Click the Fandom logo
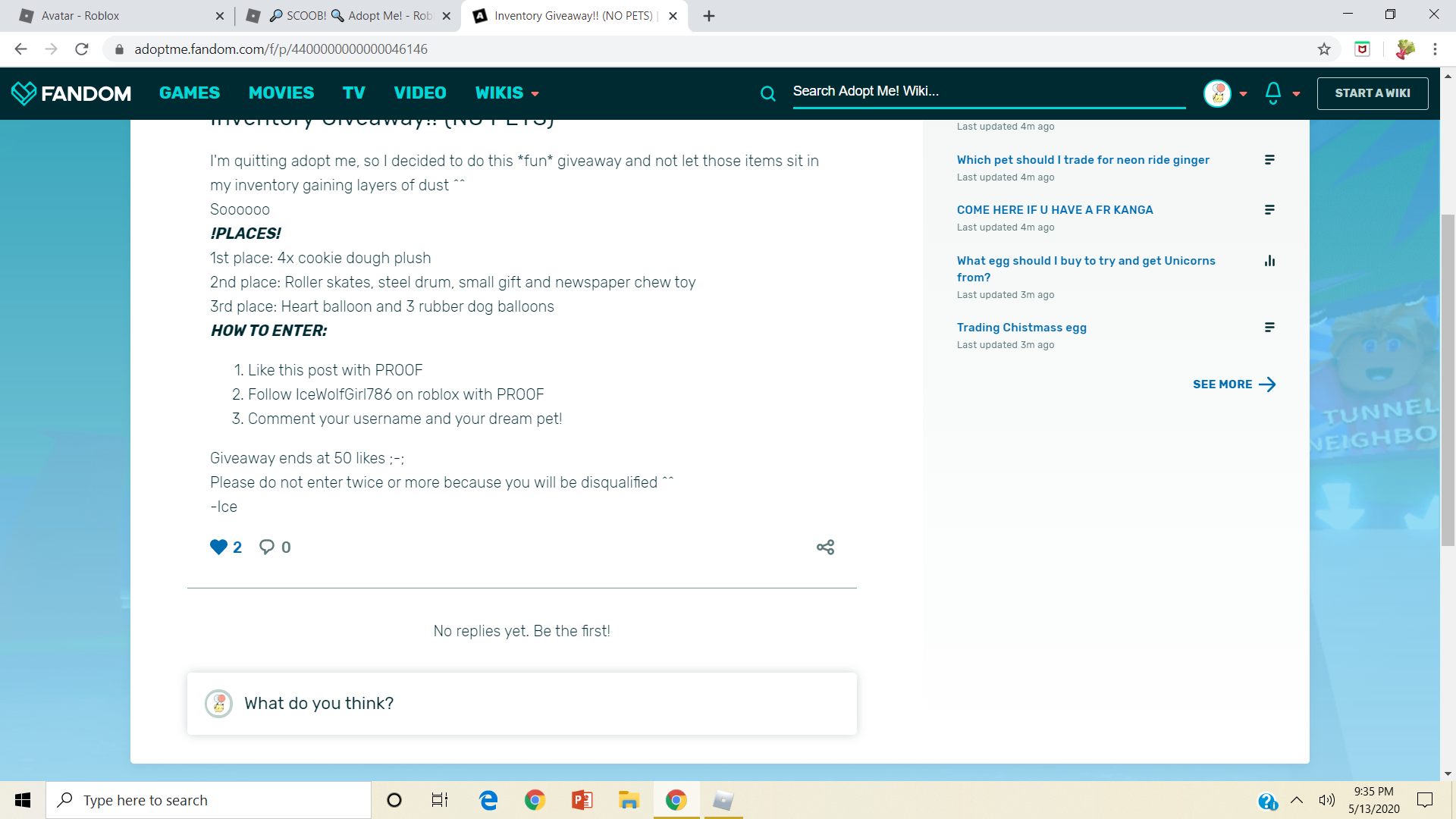The width and height of the screenshot is (1456, 819). [x=71, y=93]
